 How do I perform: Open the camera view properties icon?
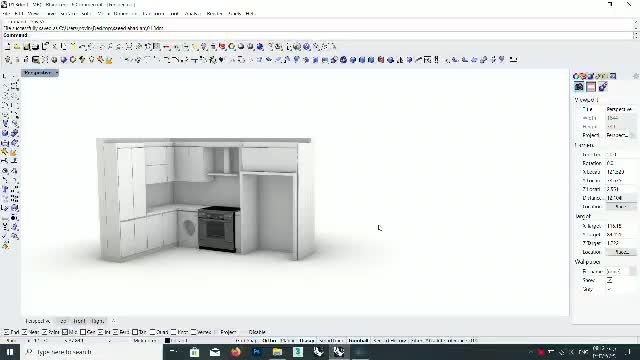click(579, 87)
